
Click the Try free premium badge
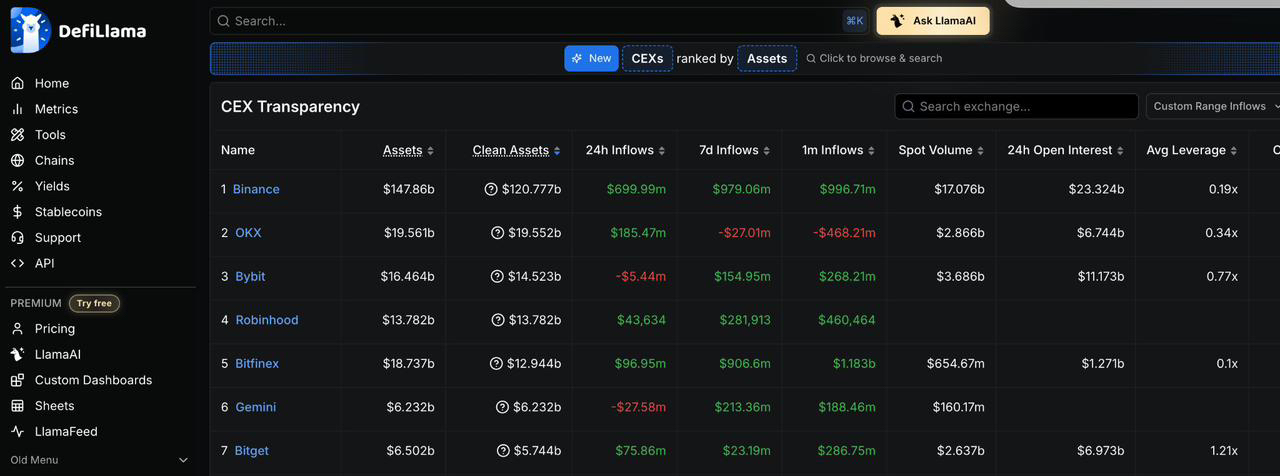click(x=94, y=303)
